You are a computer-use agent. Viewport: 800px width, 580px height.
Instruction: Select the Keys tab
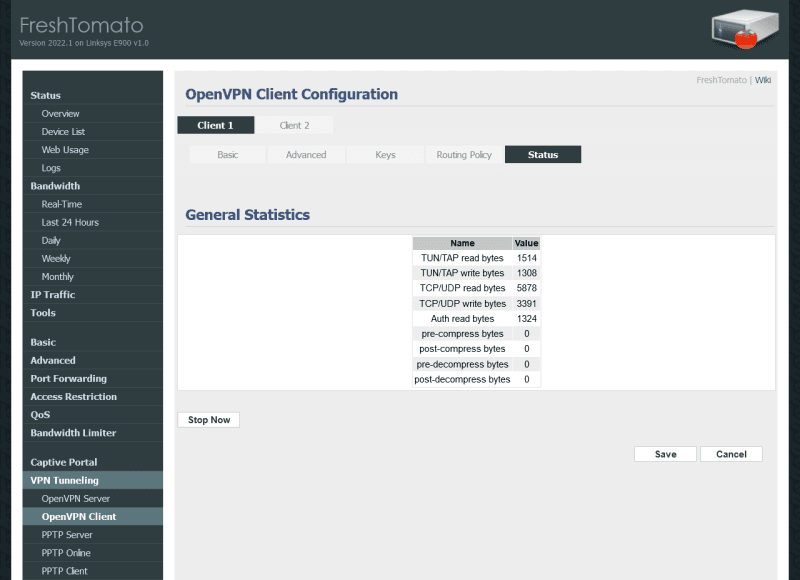pyautogui.click(x=385, y=155)
